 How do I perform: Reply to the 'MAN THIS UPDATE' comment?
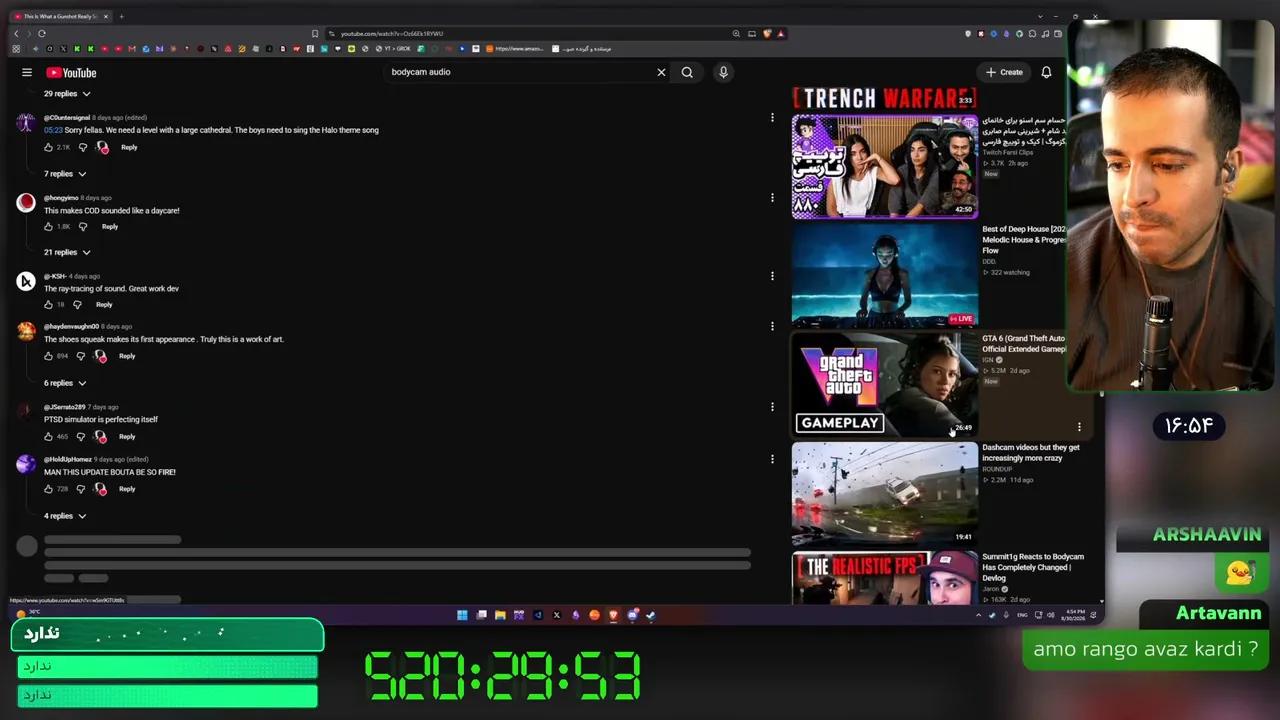pos(127,489)
